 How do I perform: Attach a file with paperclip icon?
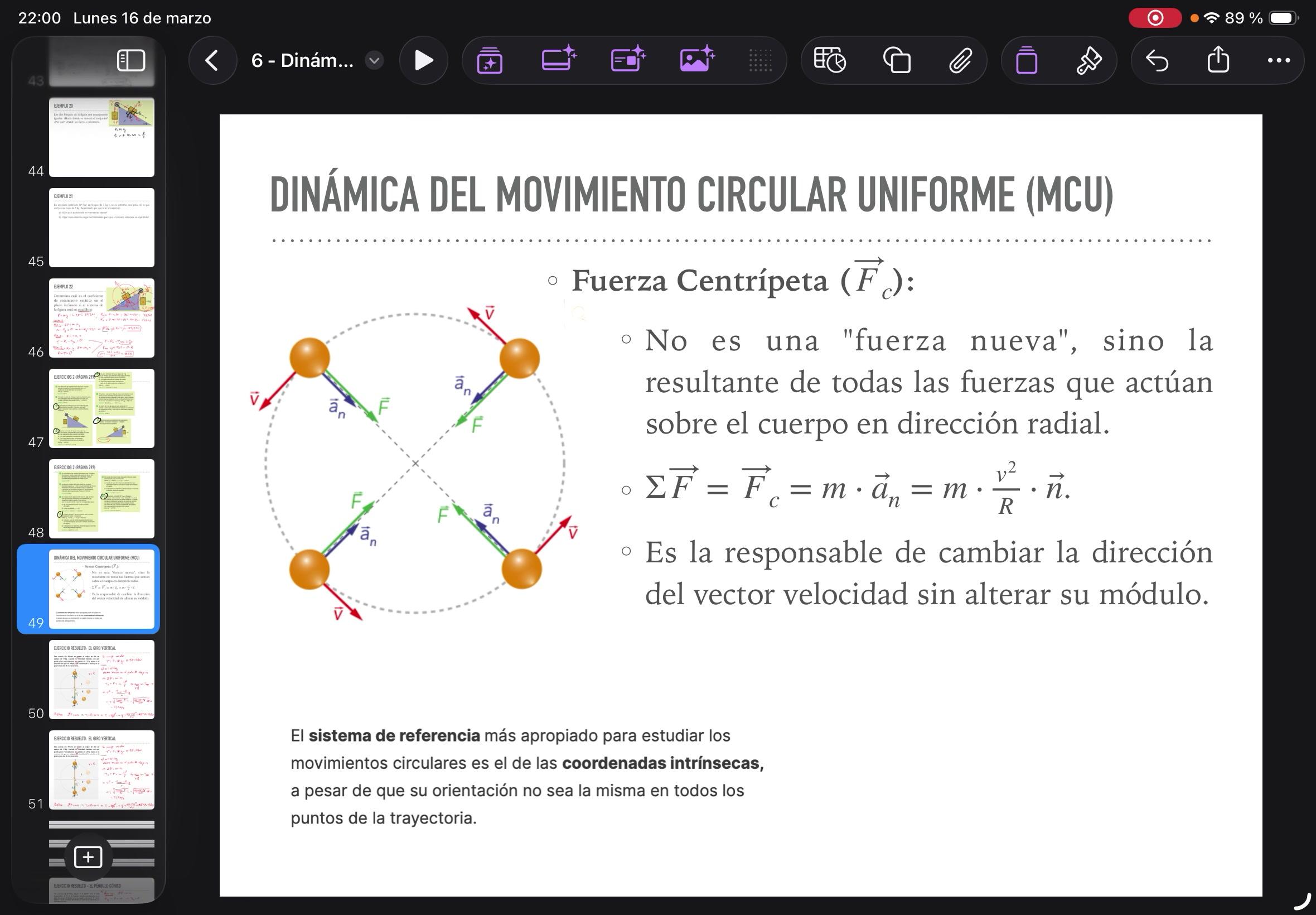point(960,60)
